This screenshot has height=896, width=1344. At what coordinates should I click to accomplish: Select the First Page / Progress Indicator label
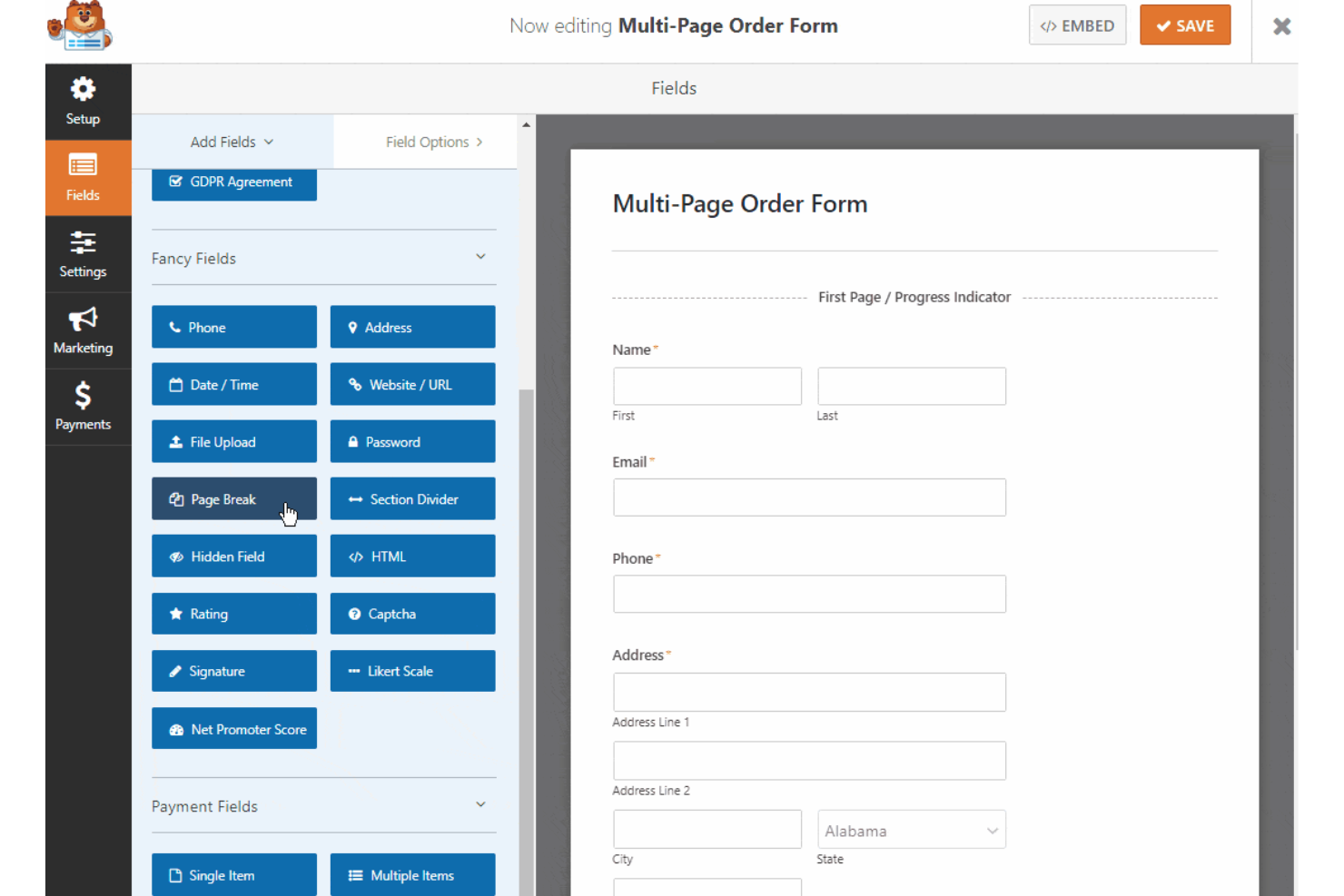pyautogui.click(x=914, y=297)
